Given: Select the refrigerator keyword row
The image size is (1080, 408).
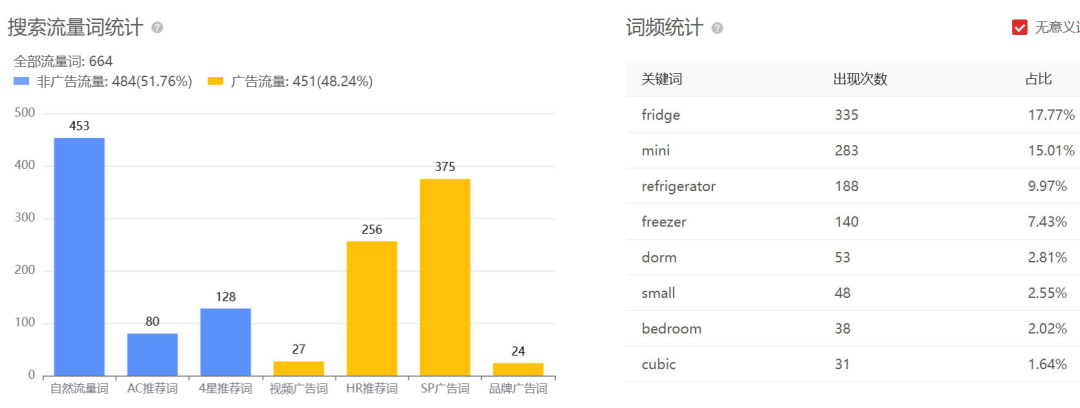Looking at the screenshot, I should [x=679, y=186].
